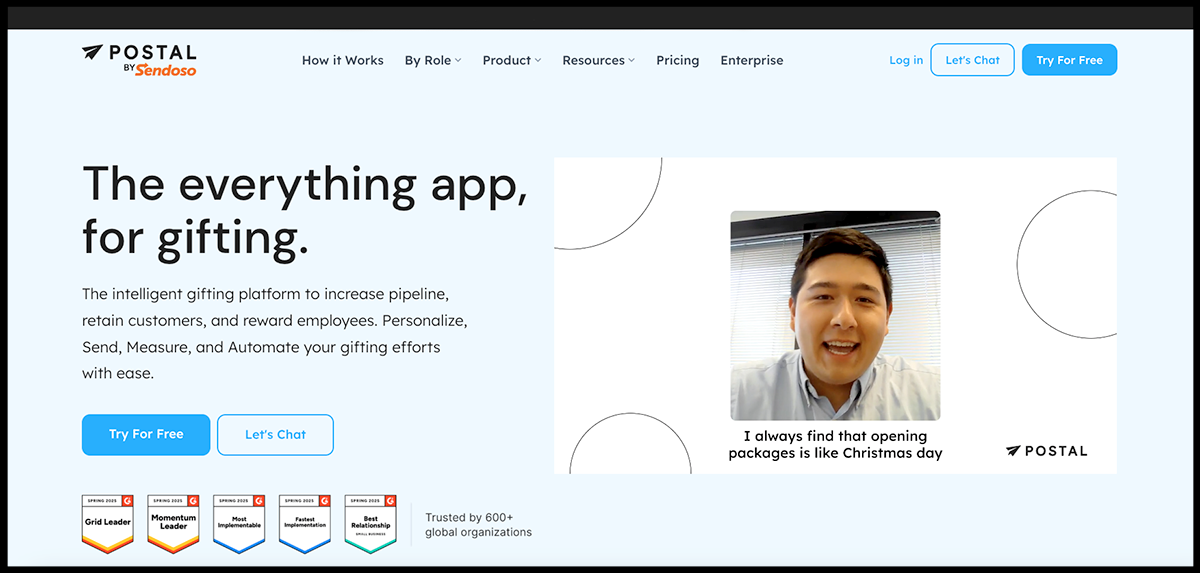The image size is (1200, 573).
Task: Click the header Try For Free button
Action: click(x=1069, y=60)
